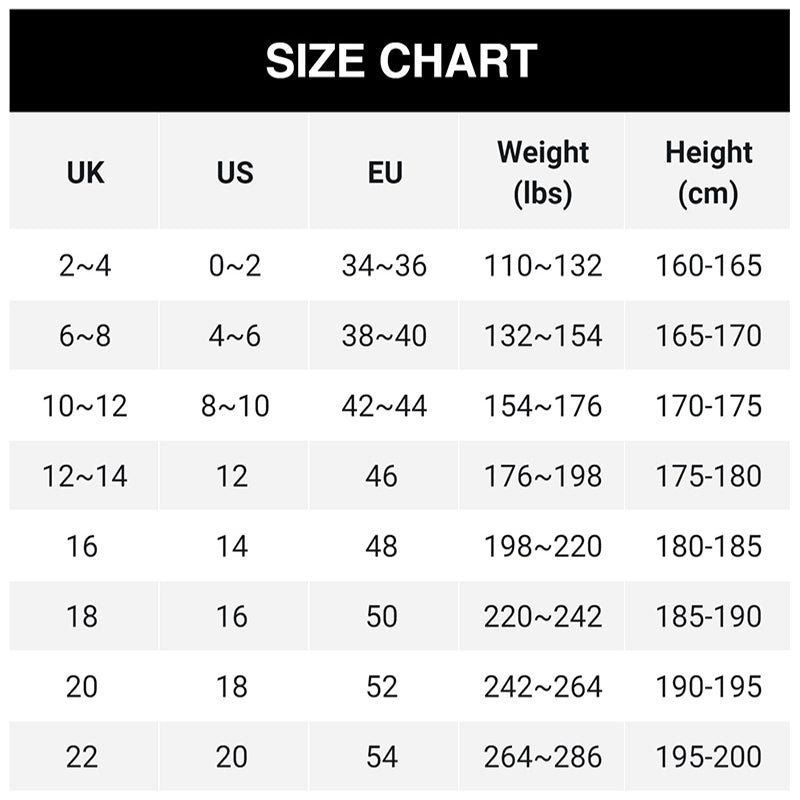Click UK size 6~8 cell
Screen dimensions: 800x800
click(85, 336)
